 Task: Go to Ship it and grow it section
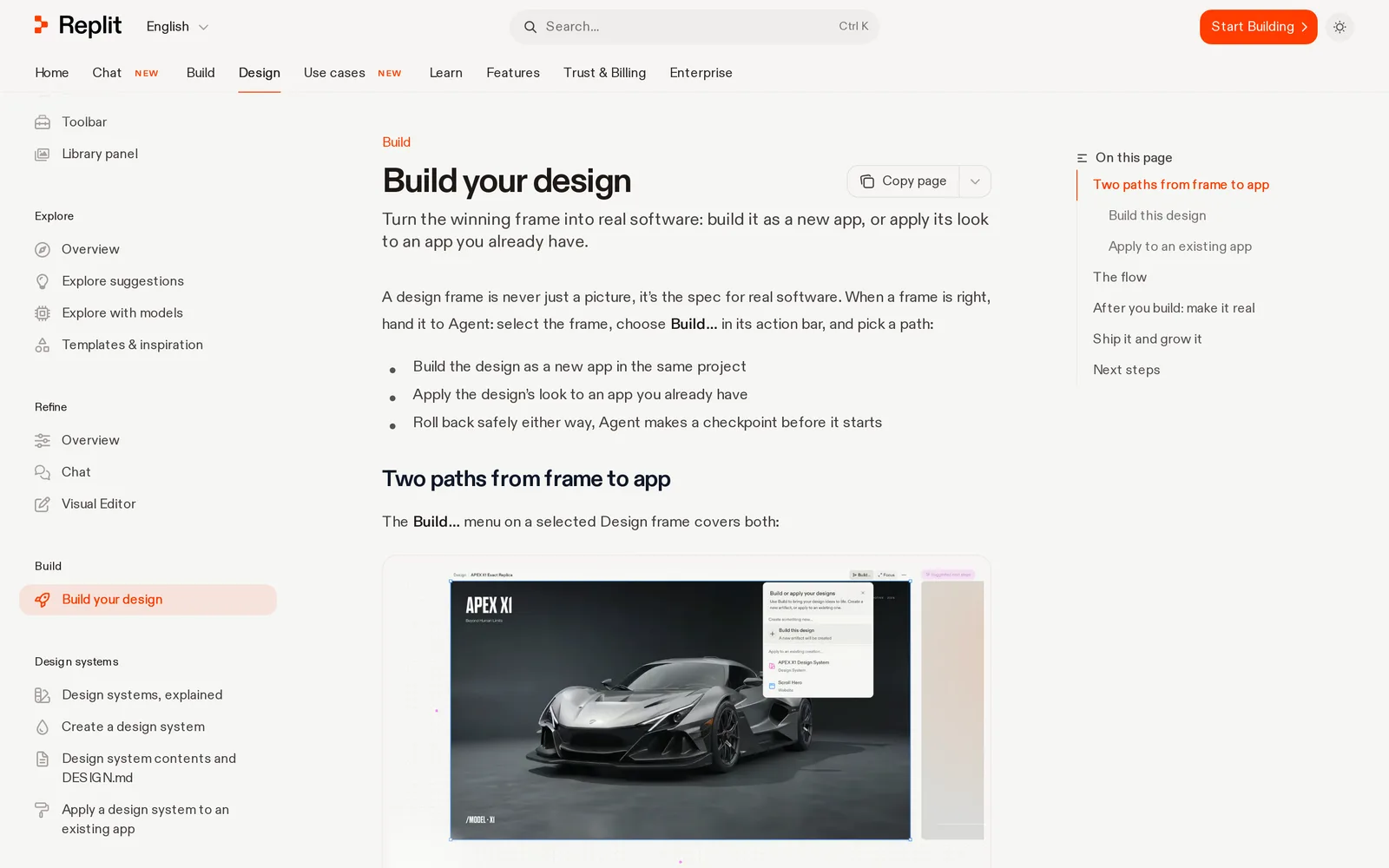(x=1147, y=339)
